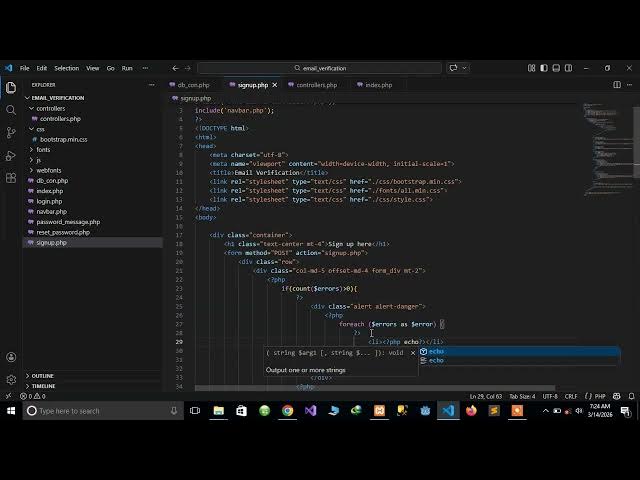
Task: Open the Go menu
Action: click(x=111, y=68)
